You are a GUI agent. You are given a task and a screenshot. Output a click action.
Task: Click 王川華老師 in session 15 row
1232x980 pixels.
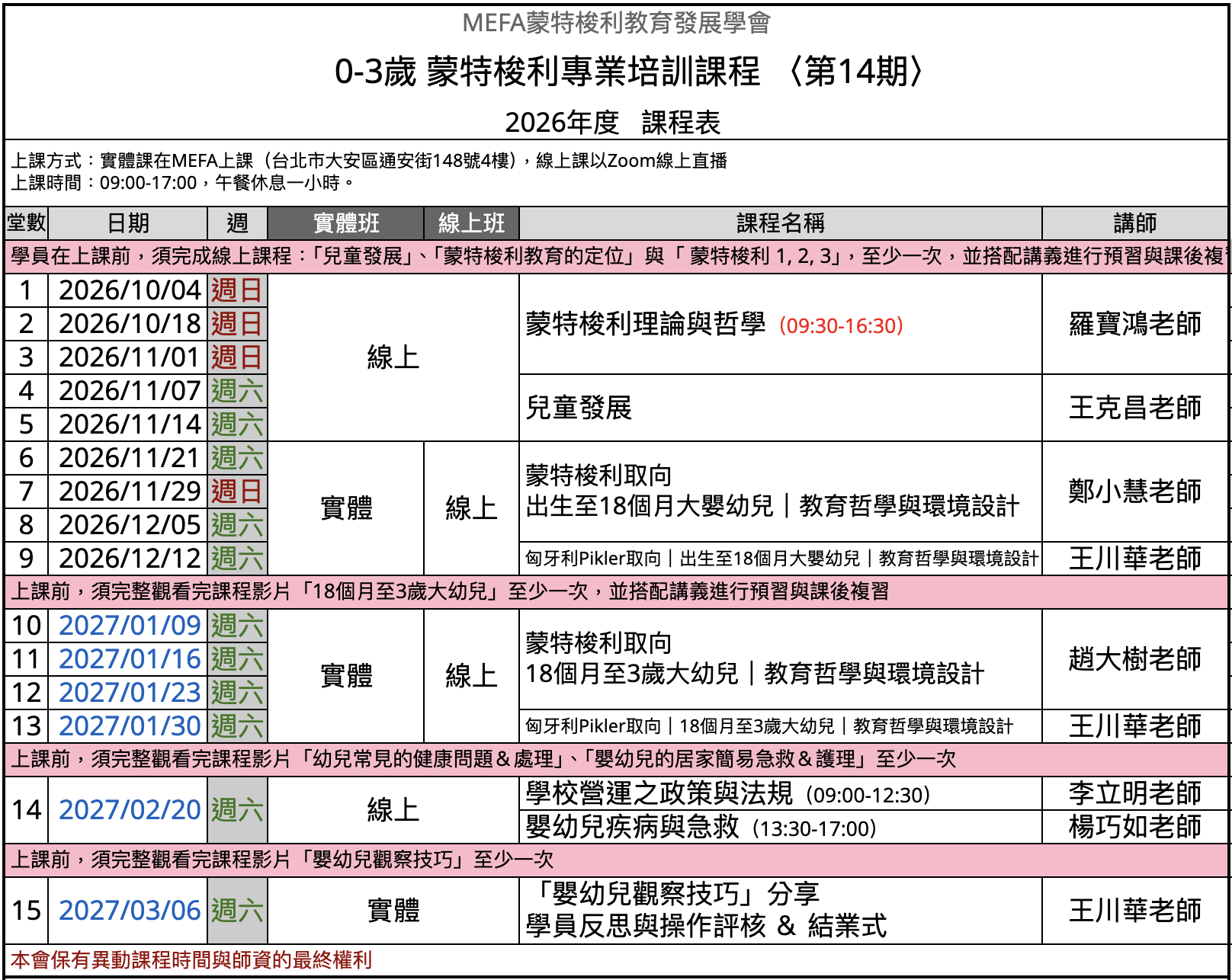click(1134, 911)
